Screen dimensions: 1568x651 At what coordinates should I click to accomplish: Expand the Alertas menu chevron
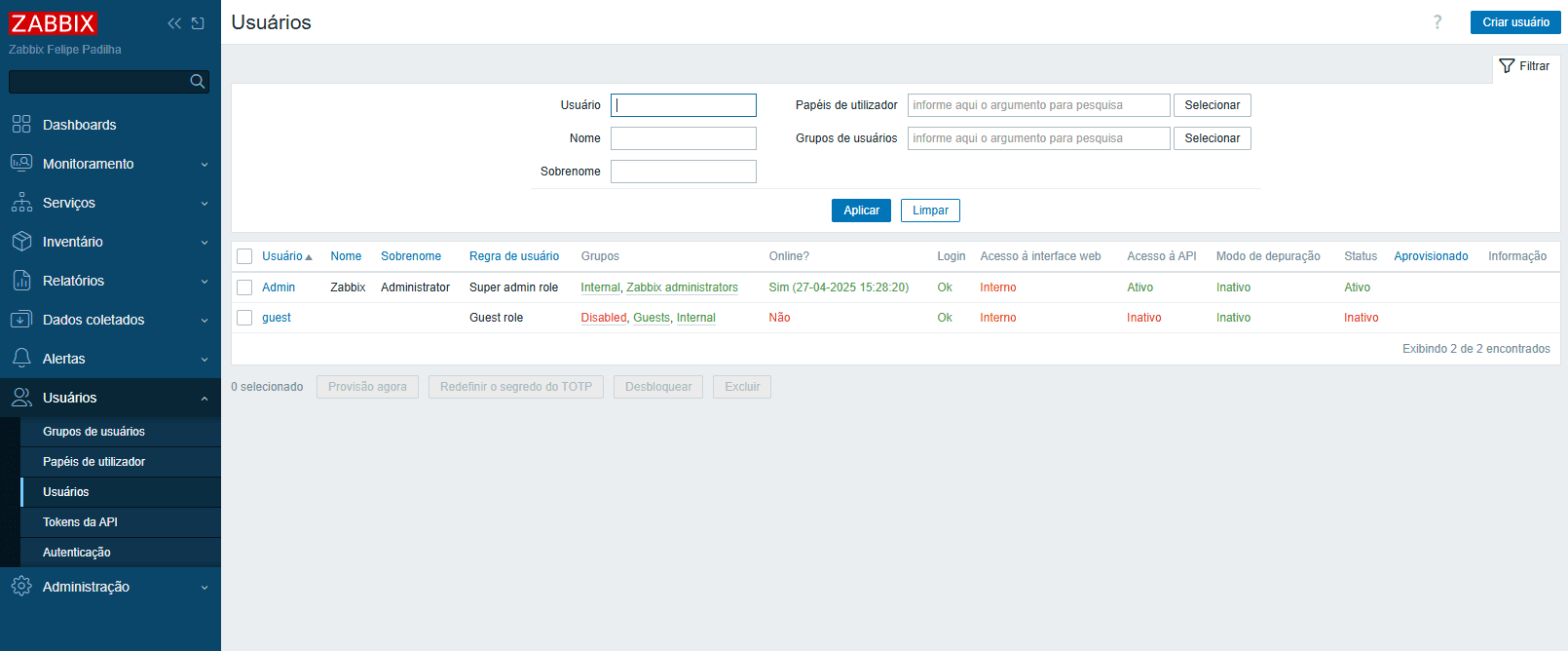pos(205,360)
